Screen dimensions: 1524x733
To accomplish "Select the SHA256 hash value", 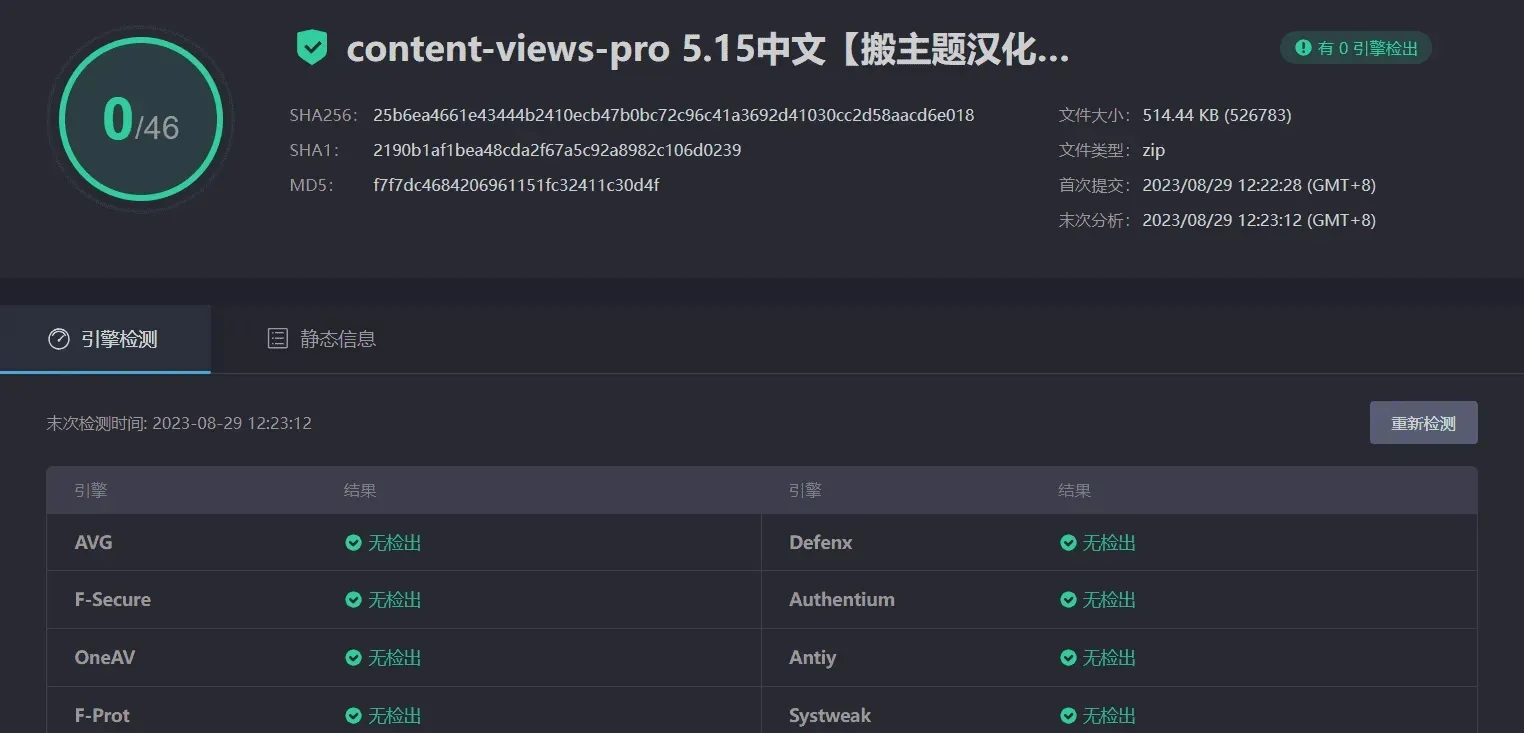I will point(673,115).
